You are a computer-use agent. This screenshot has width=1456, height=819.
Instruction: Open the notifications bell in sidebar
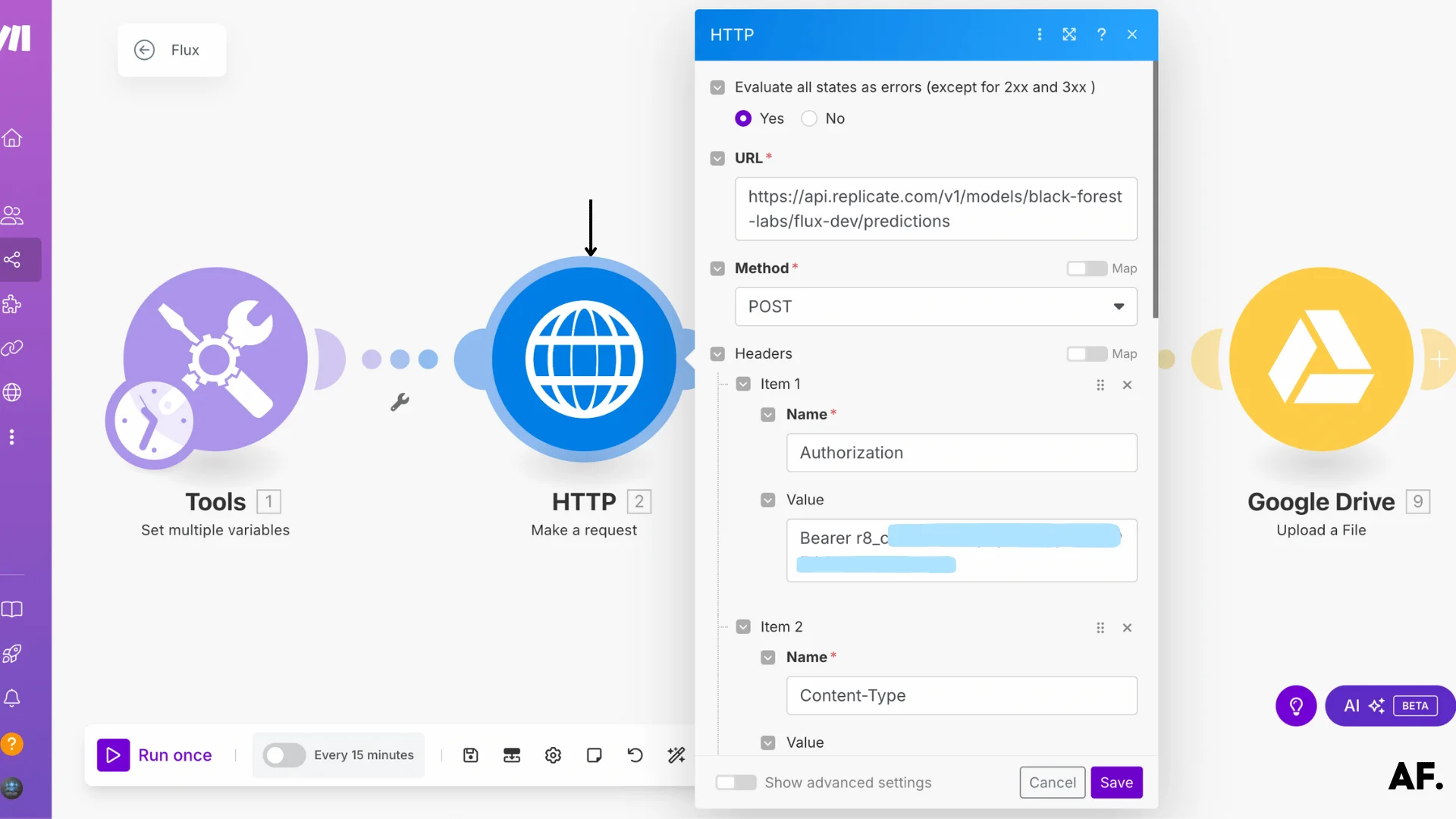pyautogui.click(x=12, y=698)
